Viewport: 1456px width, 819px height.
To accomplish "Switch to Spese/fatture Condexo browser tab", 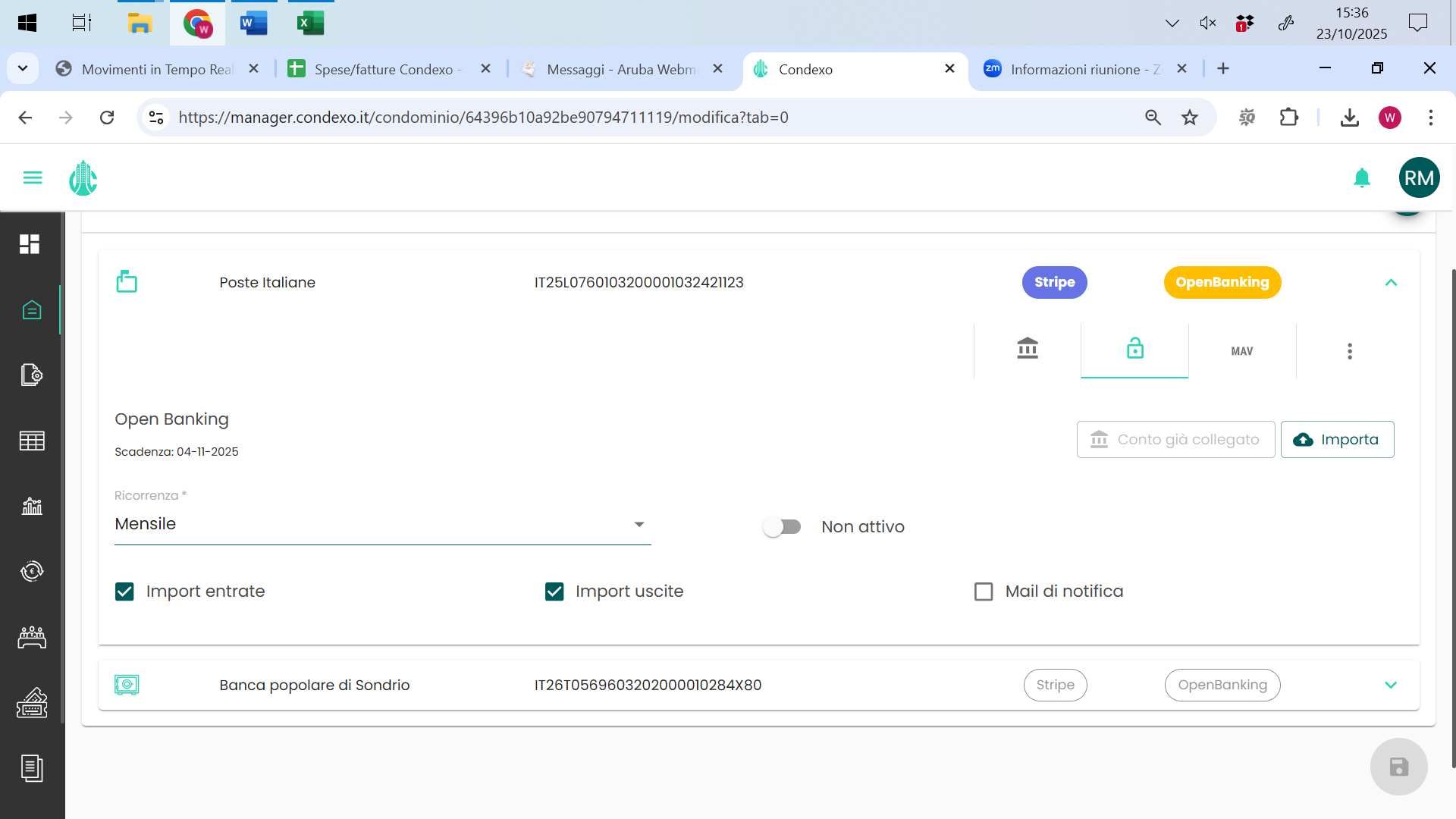I will pos(383,70).
